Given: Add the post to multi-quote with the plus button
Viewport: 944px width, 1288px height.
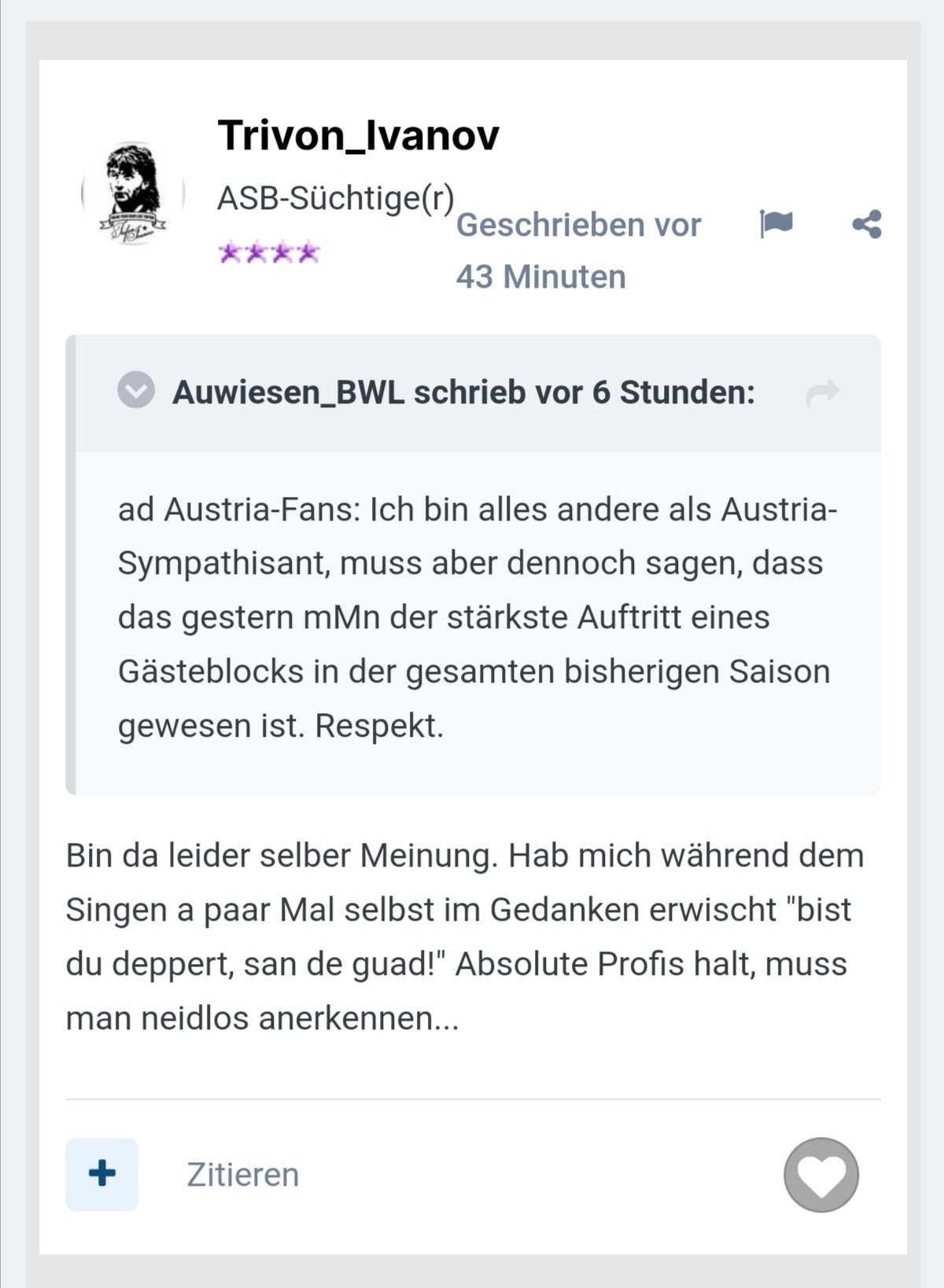Looking at the screenshot, I should point(102,1174).
